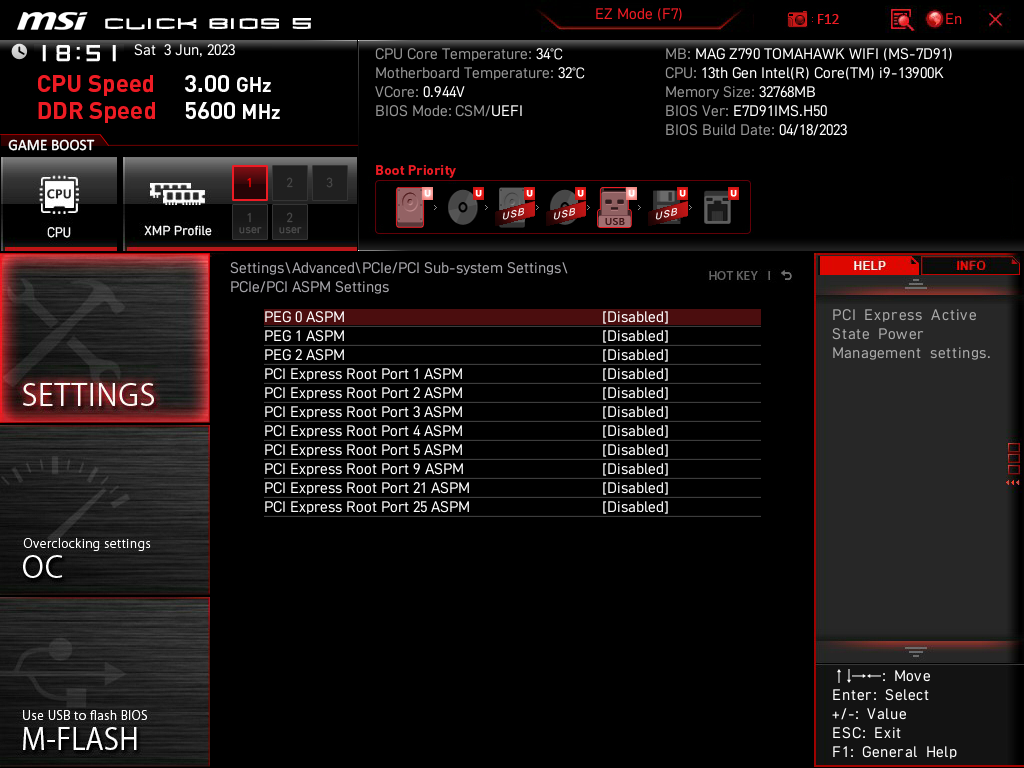
Task: Open PEG 1 ASPM value dropdown
Action: [x=635, y=336]
